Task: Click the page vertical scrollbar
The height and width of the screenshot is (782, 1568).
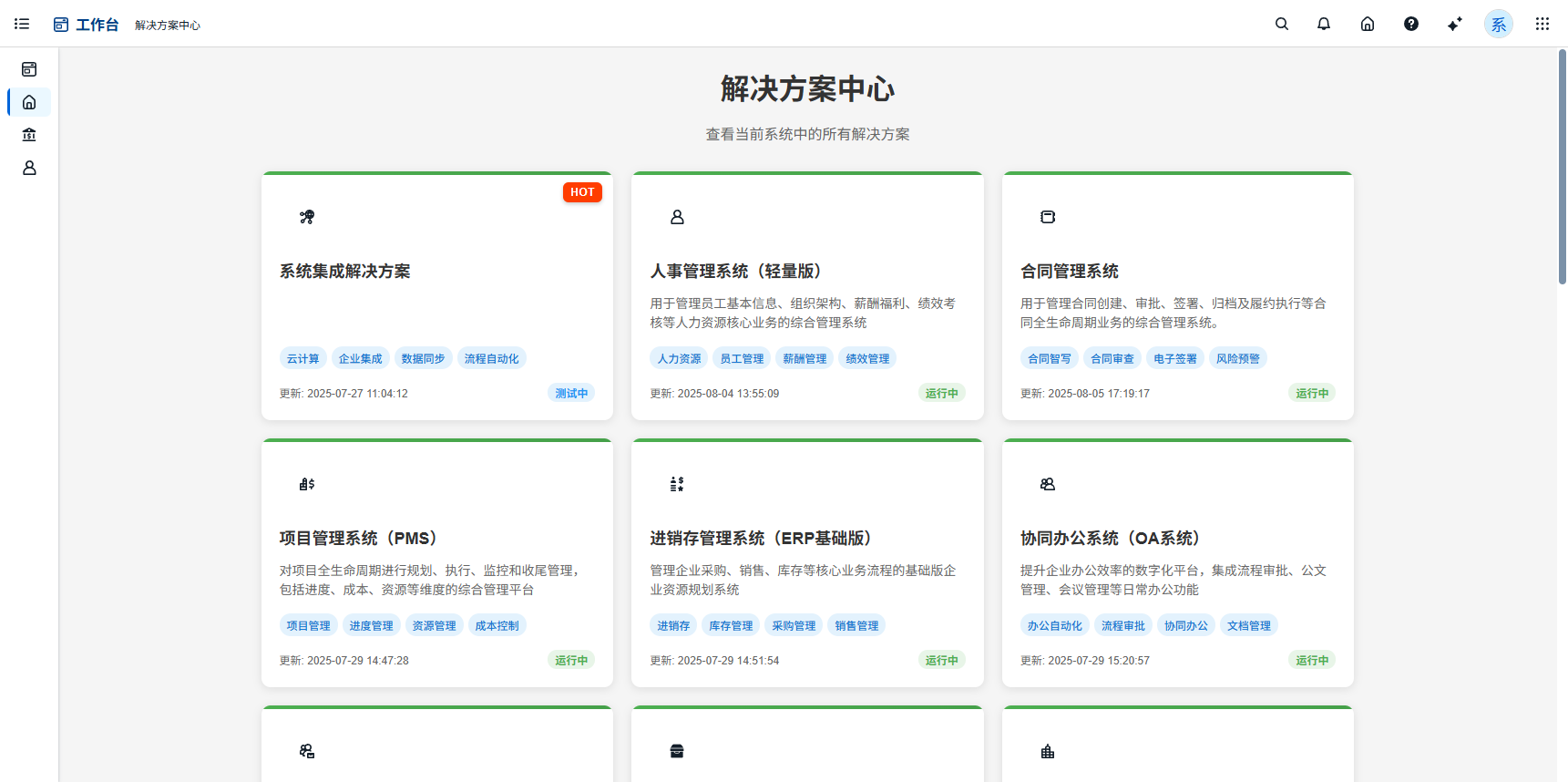Action: [x=1562, y=168]
